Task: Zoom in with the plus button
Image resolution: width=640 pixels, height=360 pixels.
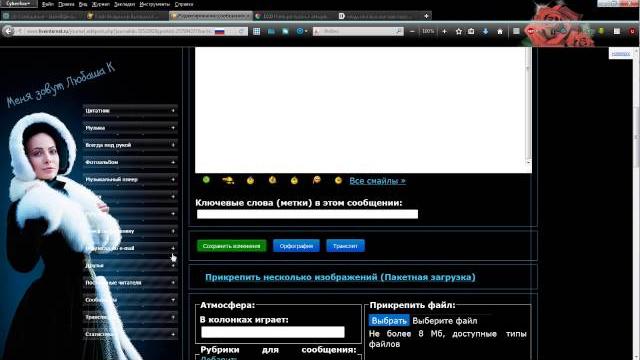Action: (x=444, y=31)
